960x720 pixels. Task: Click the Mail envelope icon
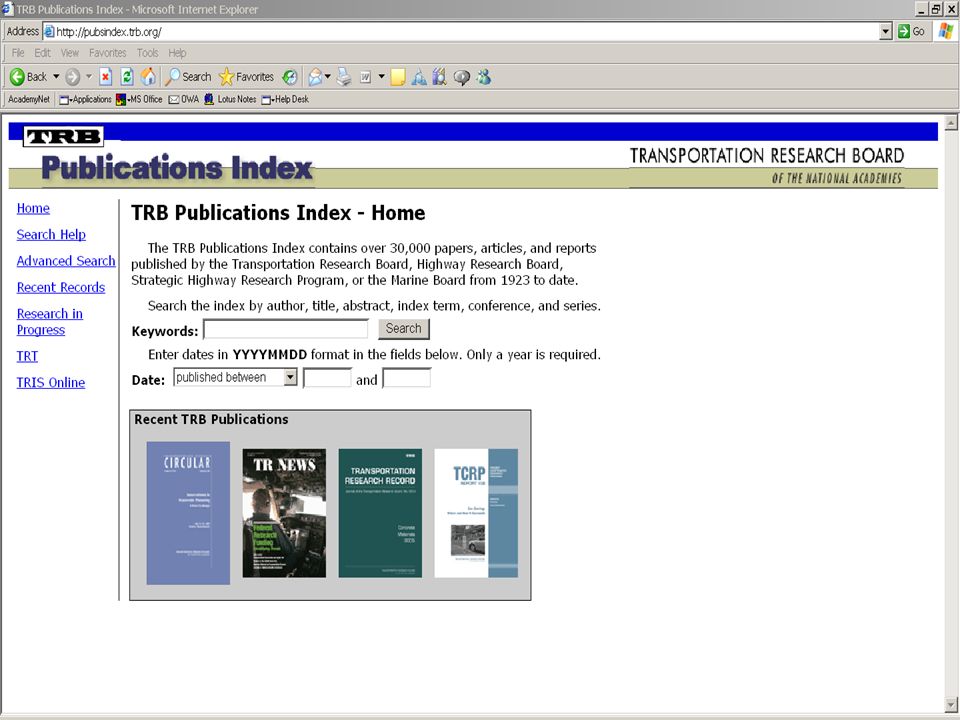[x=315, y=77]
